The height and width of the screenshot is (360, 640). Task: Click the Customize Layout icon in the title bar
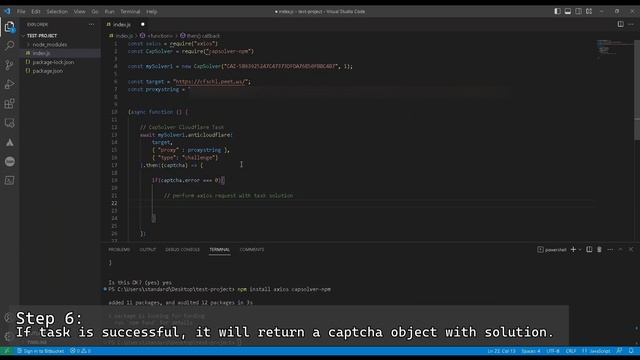[589, 11]
